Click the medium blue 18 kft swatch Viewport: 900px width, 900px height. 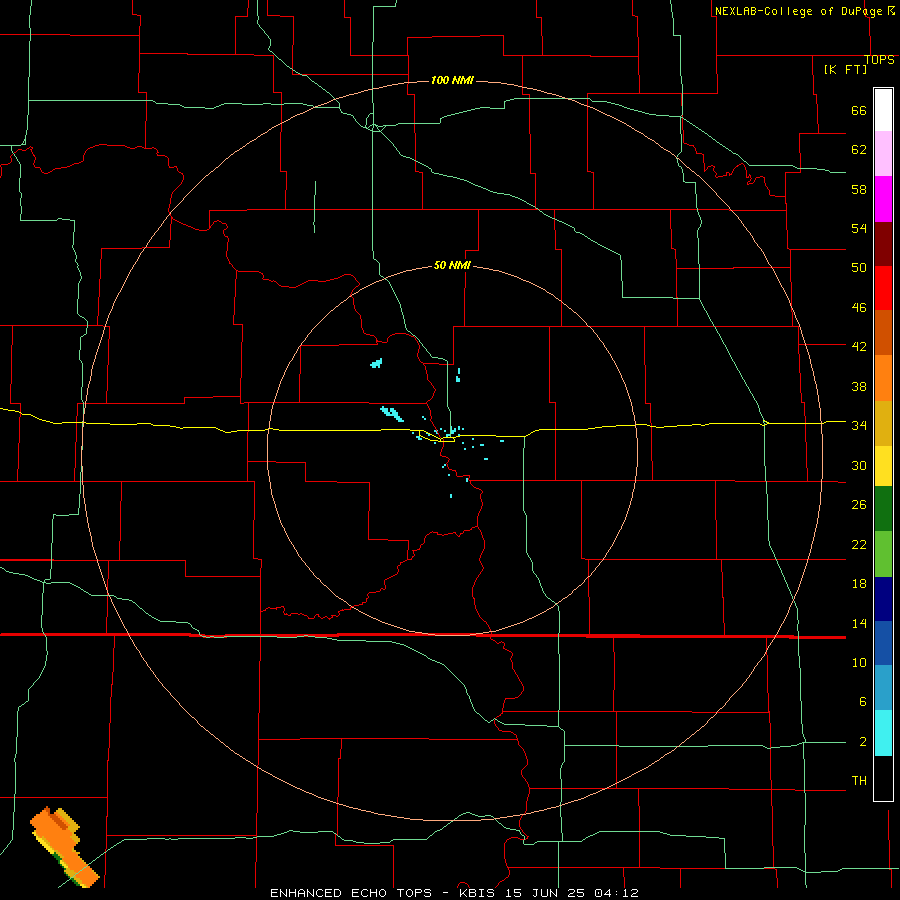[x=883, y=643]
